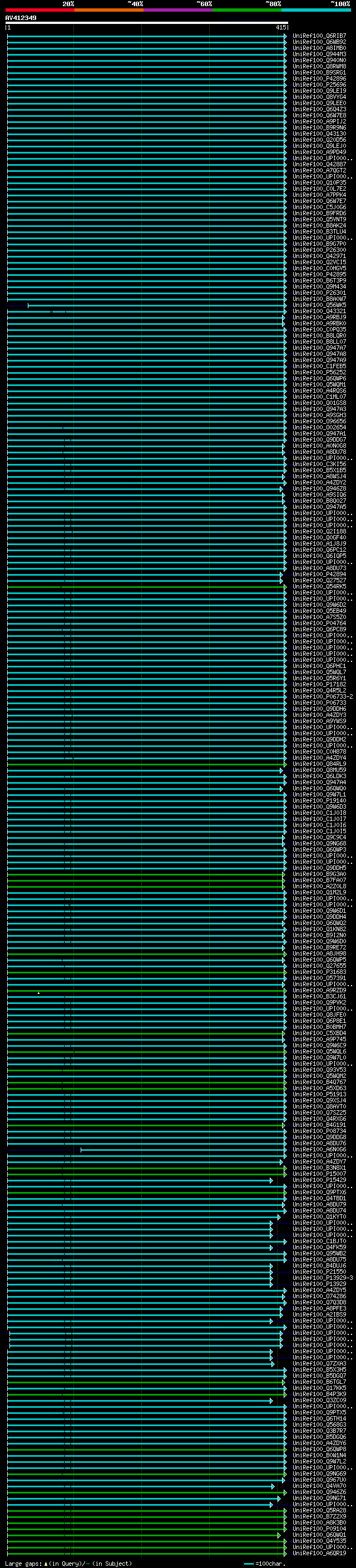Click the query name AV412349

(21, 18)
